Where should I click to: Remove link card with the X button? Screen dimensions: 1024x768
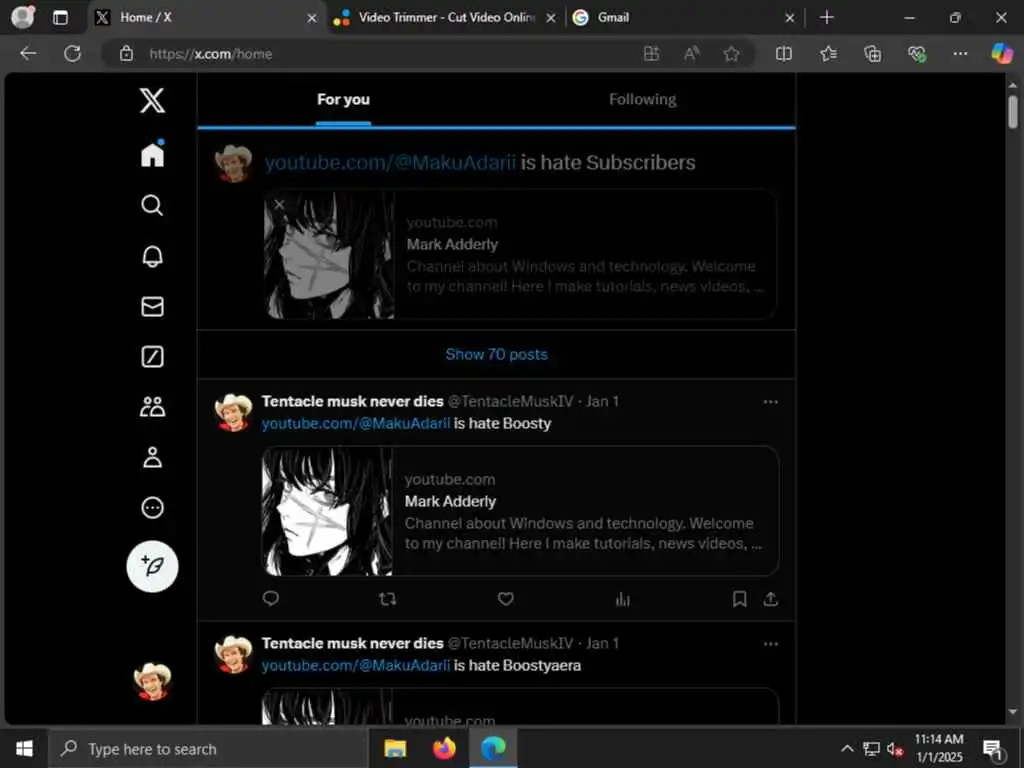pyautogui.click(x=280, y=205)
